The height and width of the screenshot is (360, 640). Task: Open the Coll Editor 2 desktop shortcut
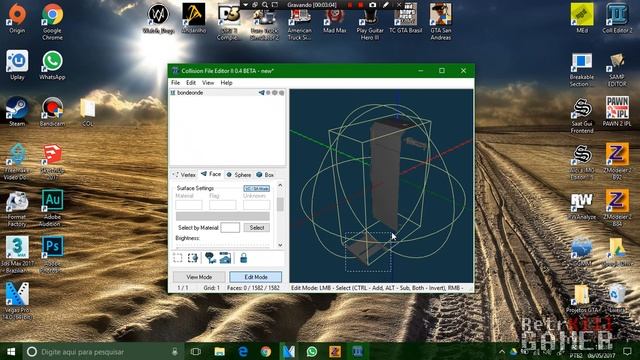[617, 18]
